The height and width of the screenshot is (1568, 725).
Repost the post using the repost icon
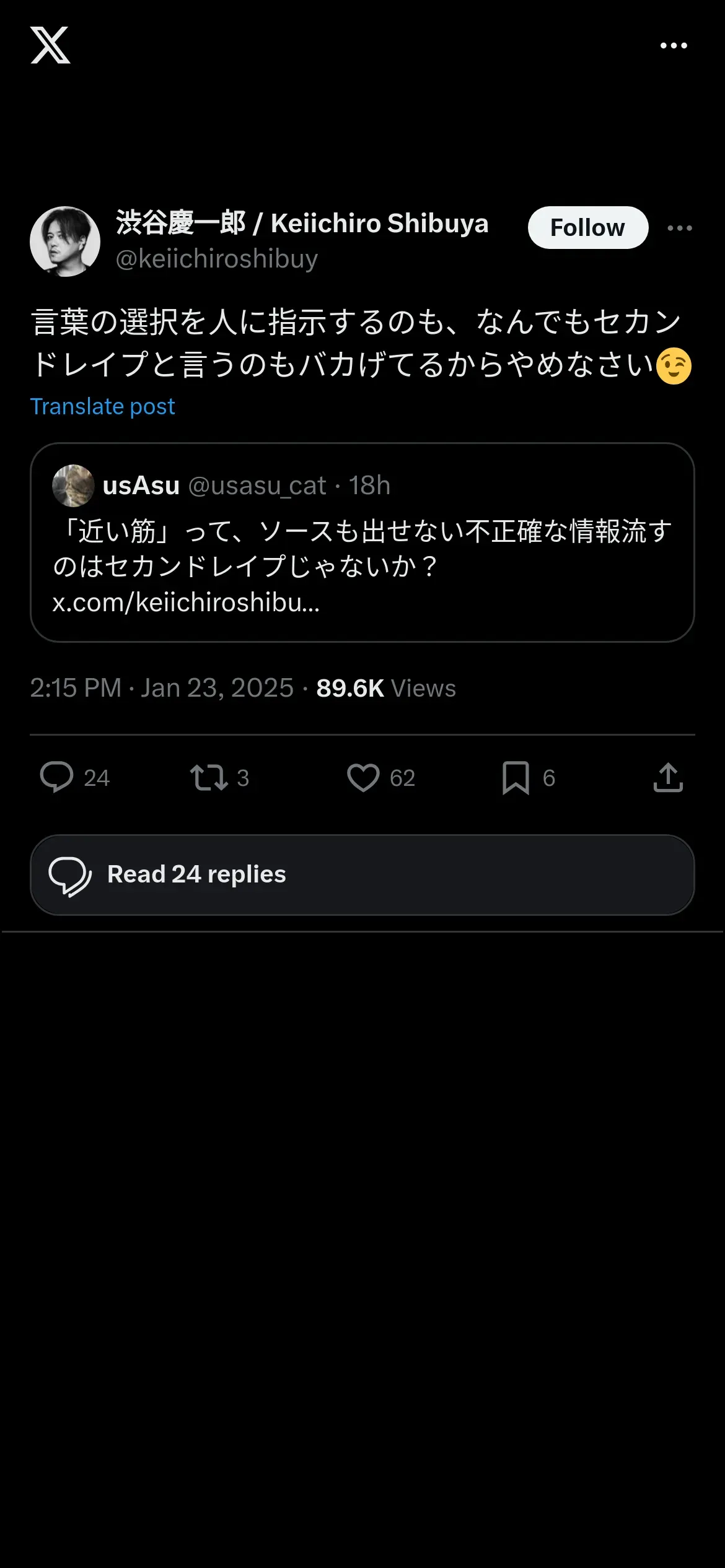(209, 777)
